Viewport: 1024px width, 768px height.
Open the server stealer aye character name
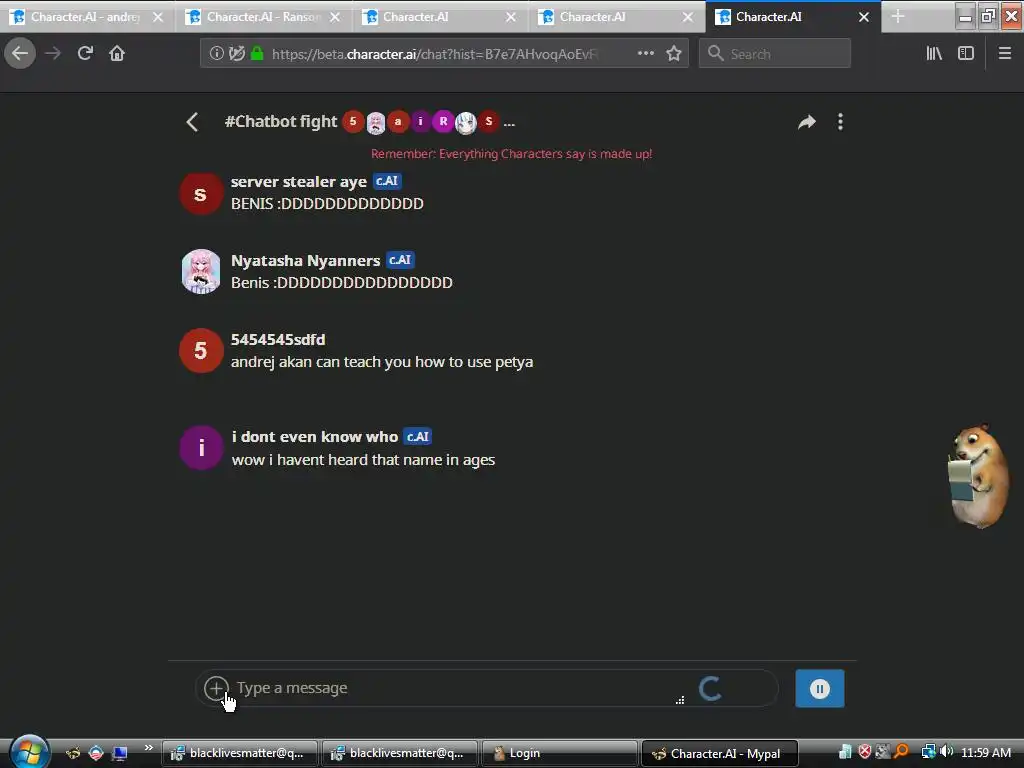coord(298,182)
